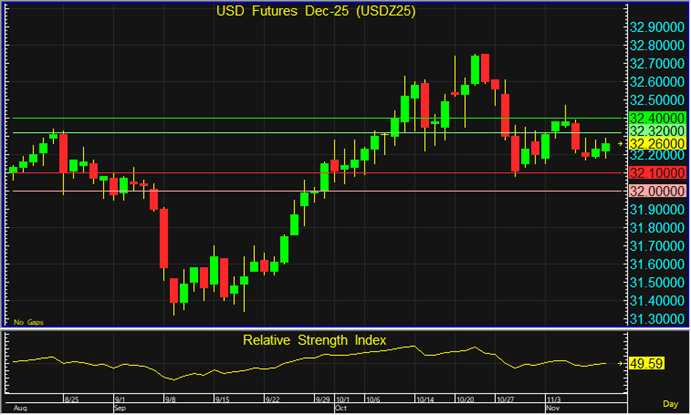Click the Oct month label on axis
The height and width of the screenshot is (415, 691).
(339, 409)
